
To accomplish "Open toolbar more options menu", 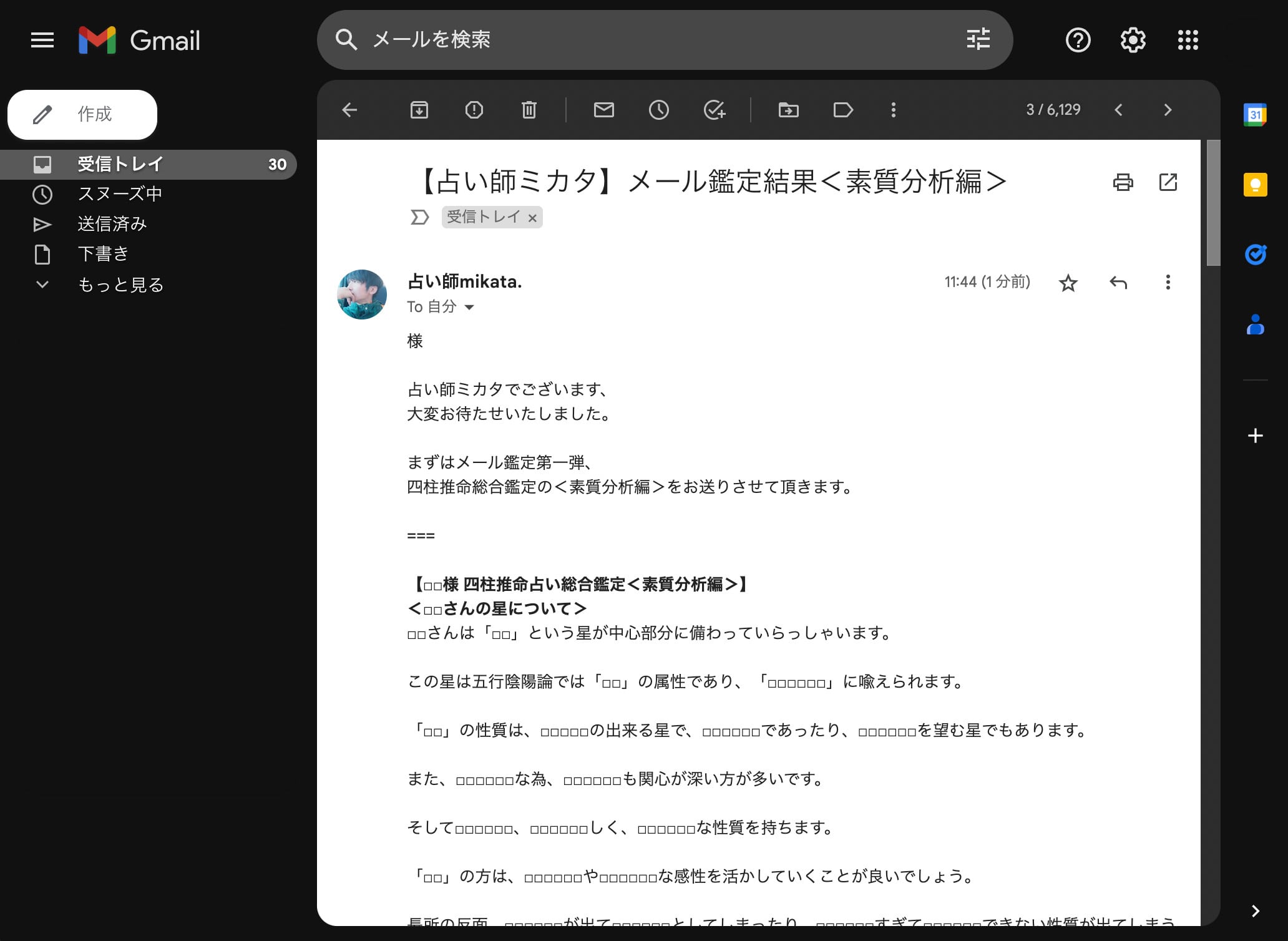I will point(893,110).
